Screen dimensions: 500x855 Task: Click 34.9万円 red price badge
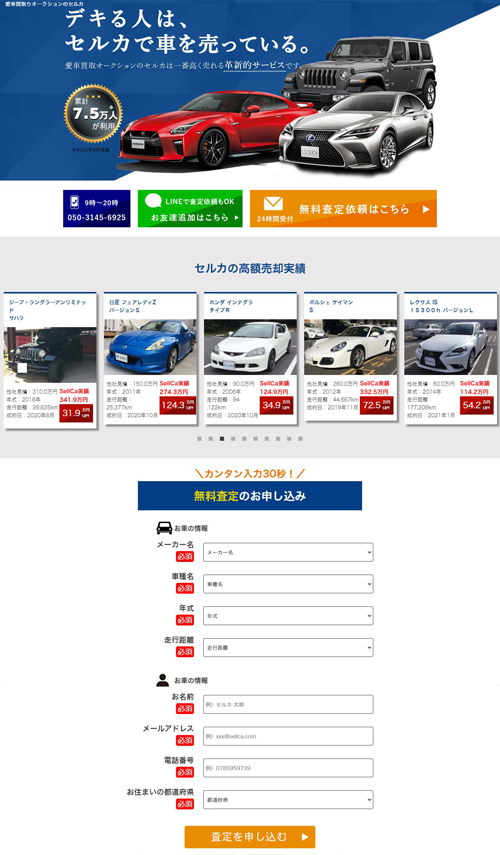(x=276, y=405)
